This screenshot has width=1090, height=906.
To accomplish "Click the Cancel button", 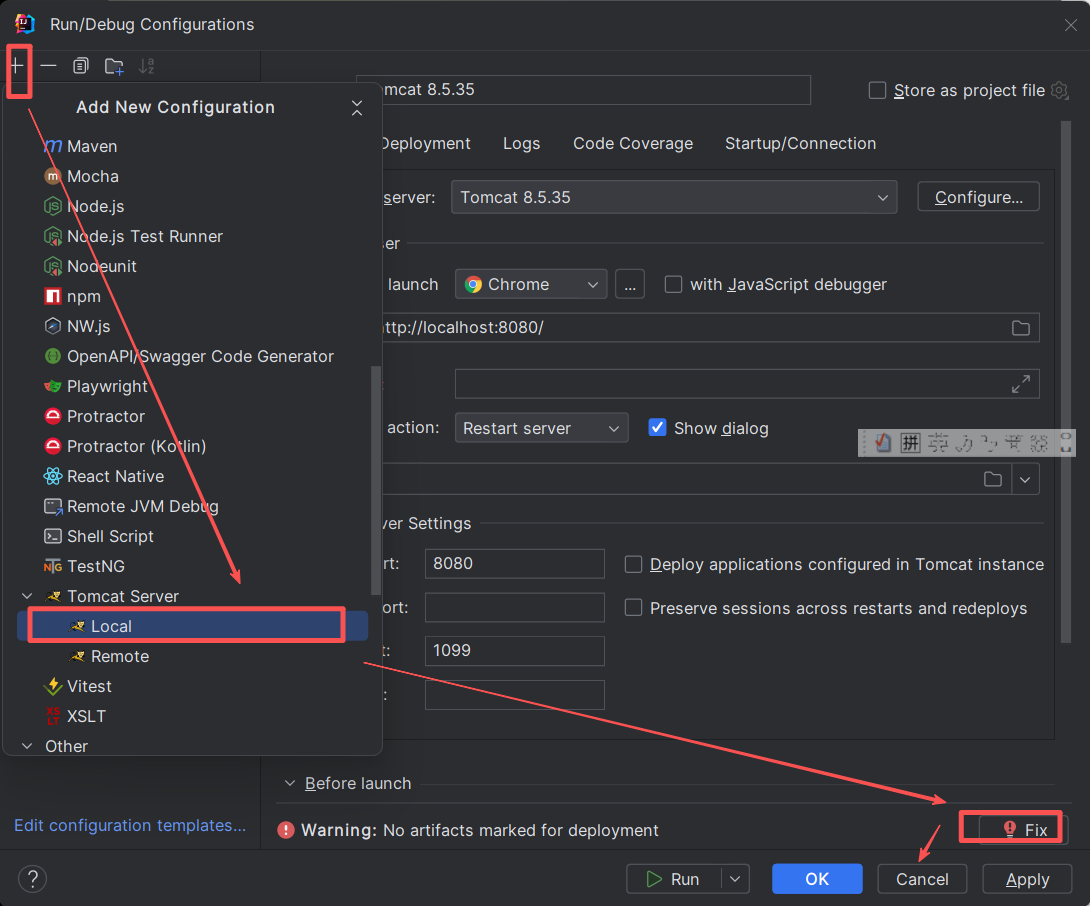I will point(922,879).
